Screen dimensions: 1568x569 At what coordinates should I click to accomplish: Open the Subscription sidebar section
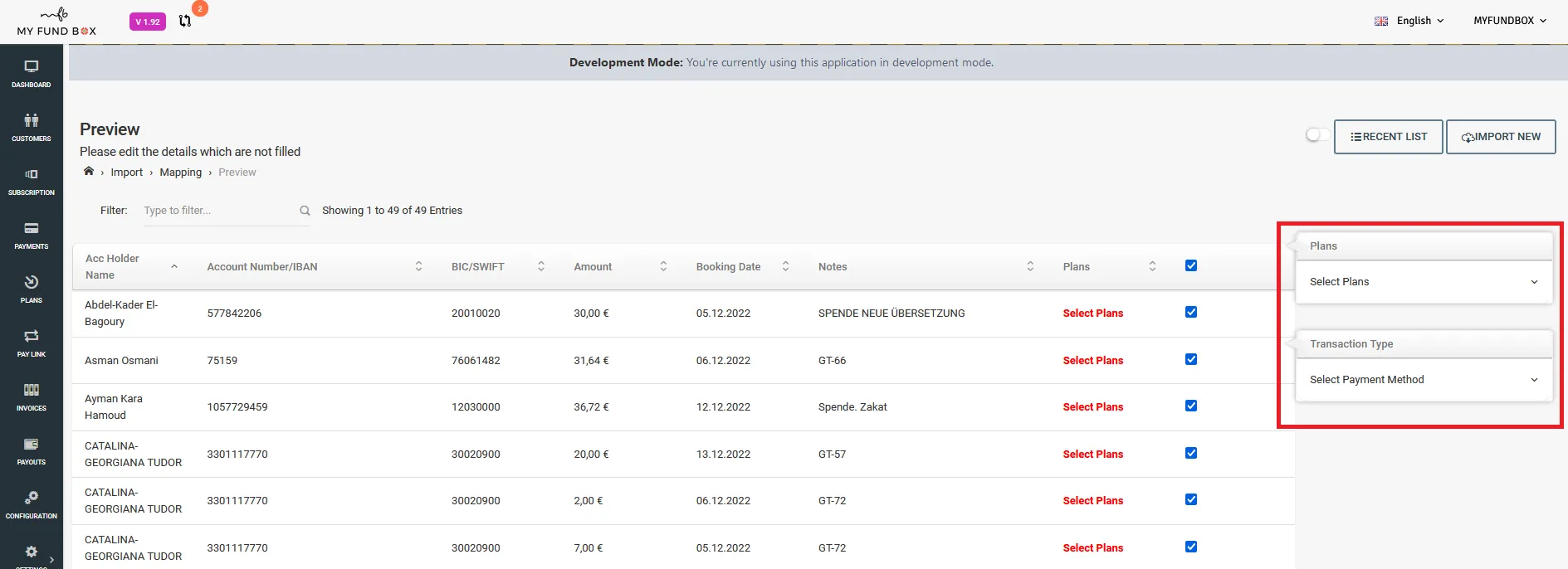click(x=32, y=182)
